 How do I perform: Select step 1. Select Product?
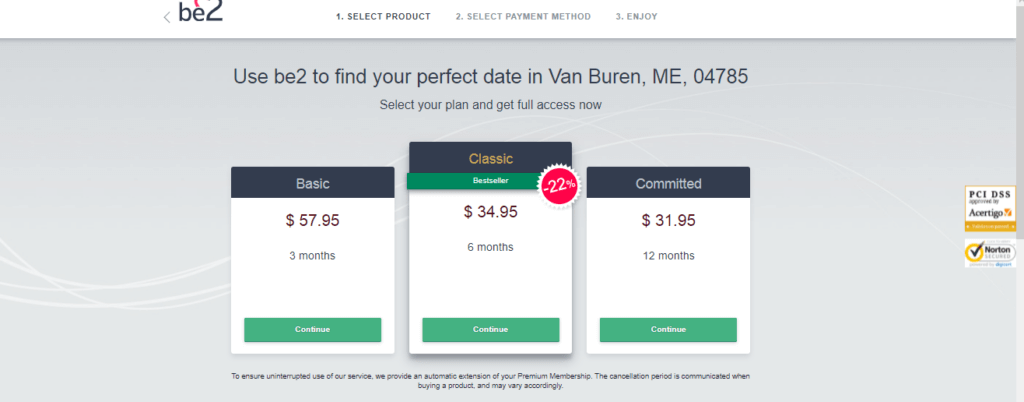(x=383, y=17)
